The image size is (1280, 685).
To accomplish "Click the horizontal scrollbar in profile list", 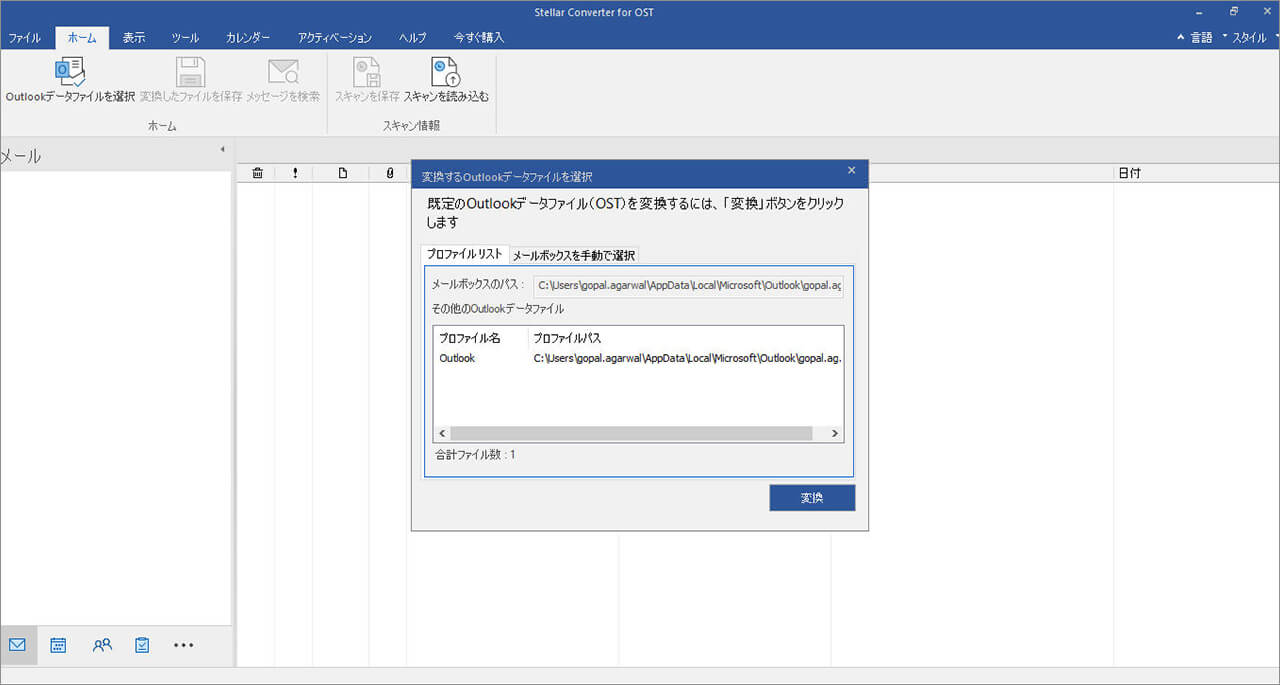I will coord(630,434).
